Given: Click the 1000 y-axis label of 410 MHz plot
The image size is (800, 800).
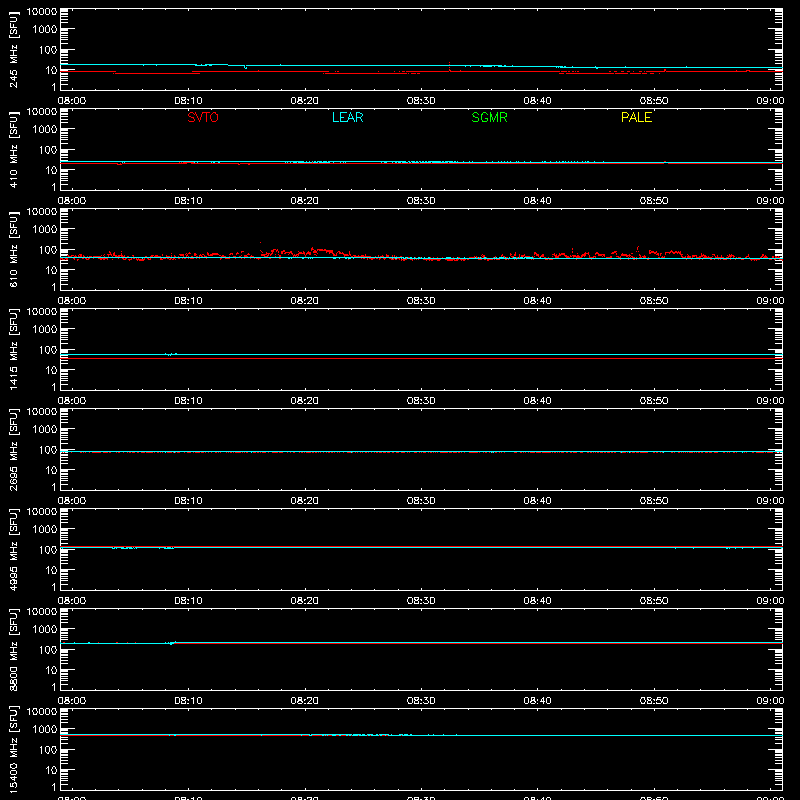Looking at the screenshot, I should [45, 129].
